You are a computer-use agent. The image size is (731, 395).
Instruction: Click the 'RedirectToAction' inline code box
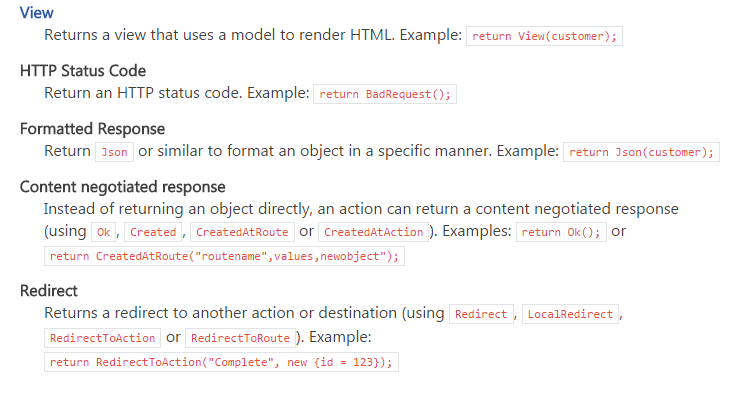[103, 338]
